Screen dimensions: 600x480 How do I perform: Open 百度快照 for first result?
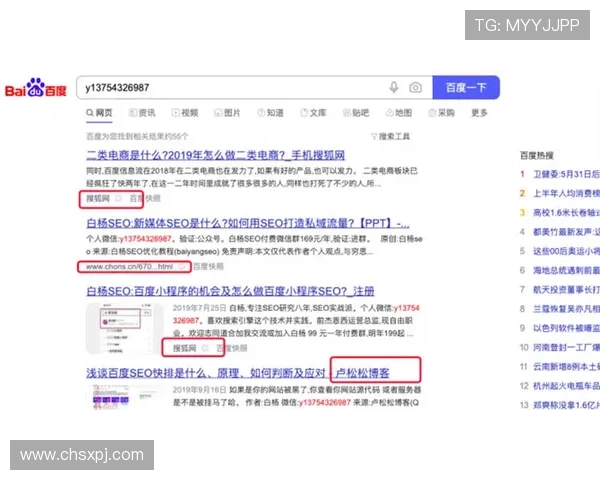point(145,198)
